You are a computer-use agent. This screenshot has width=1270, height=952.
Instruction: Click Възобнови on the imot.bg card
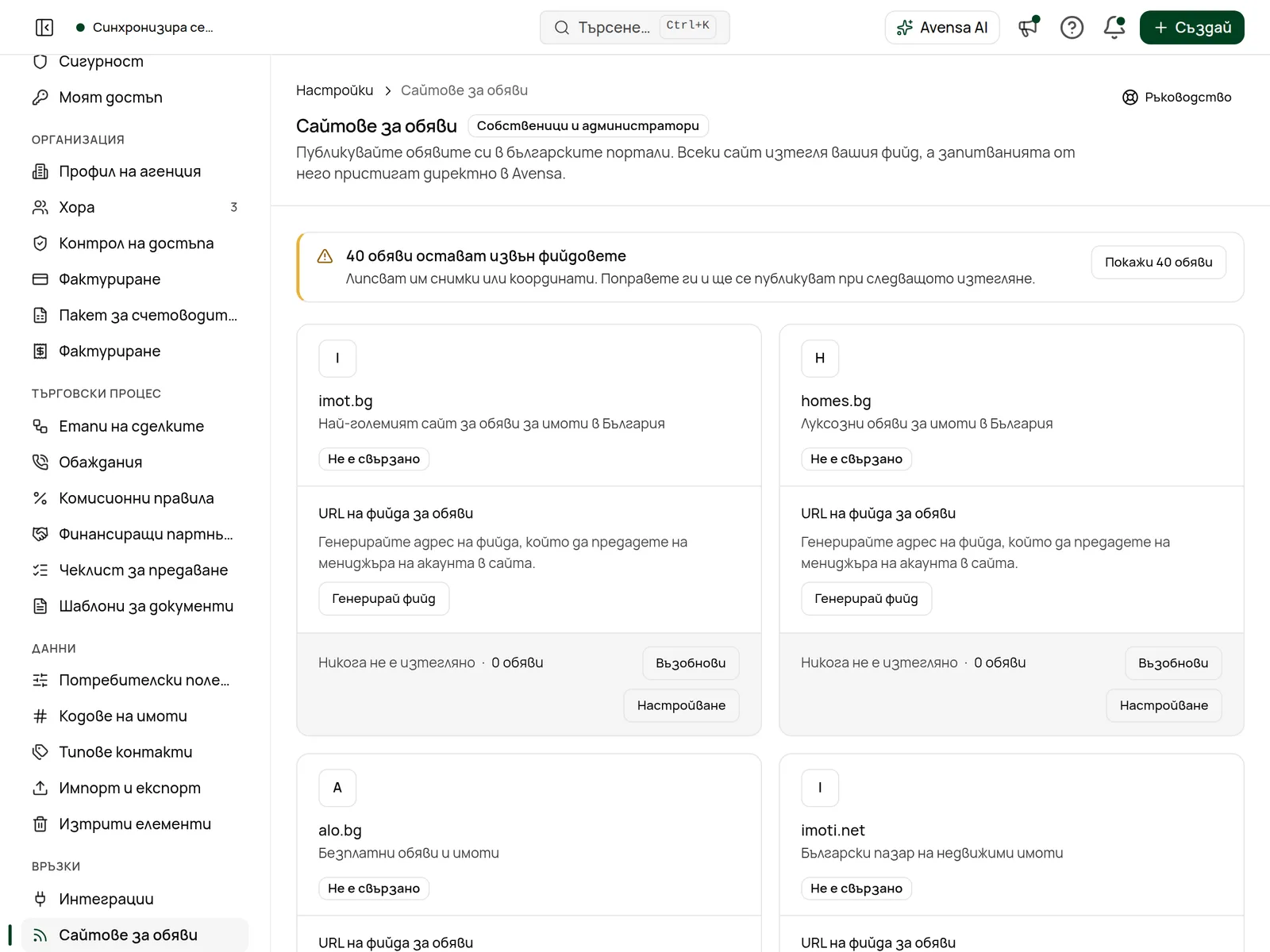[691, 663]
